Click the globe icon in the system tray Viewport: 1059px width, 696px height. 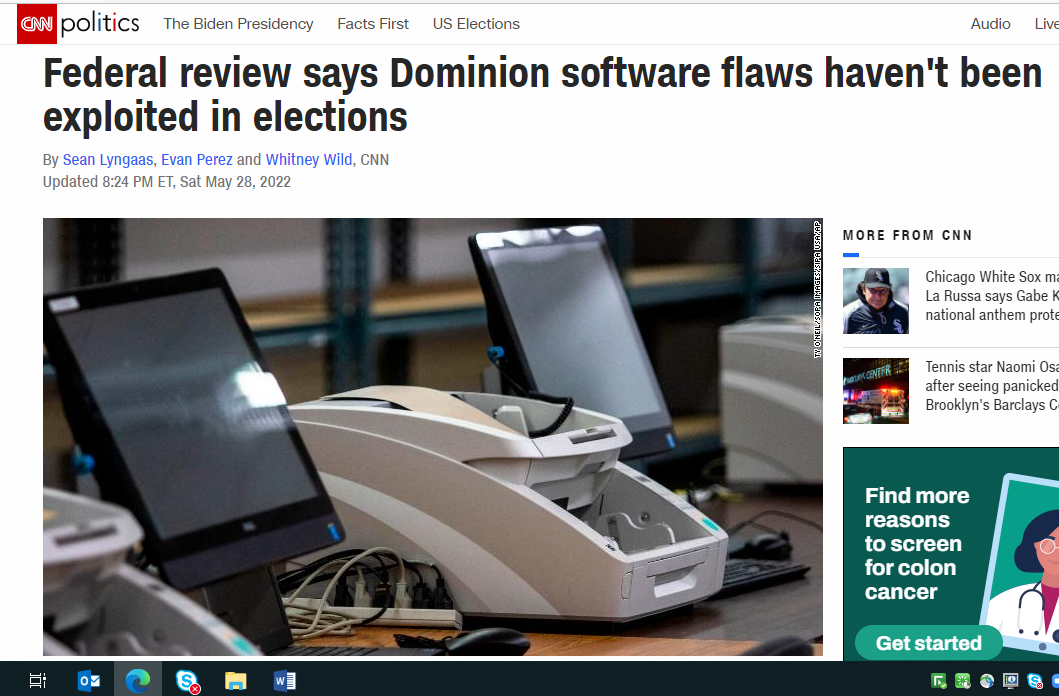(x=987, y=680)
